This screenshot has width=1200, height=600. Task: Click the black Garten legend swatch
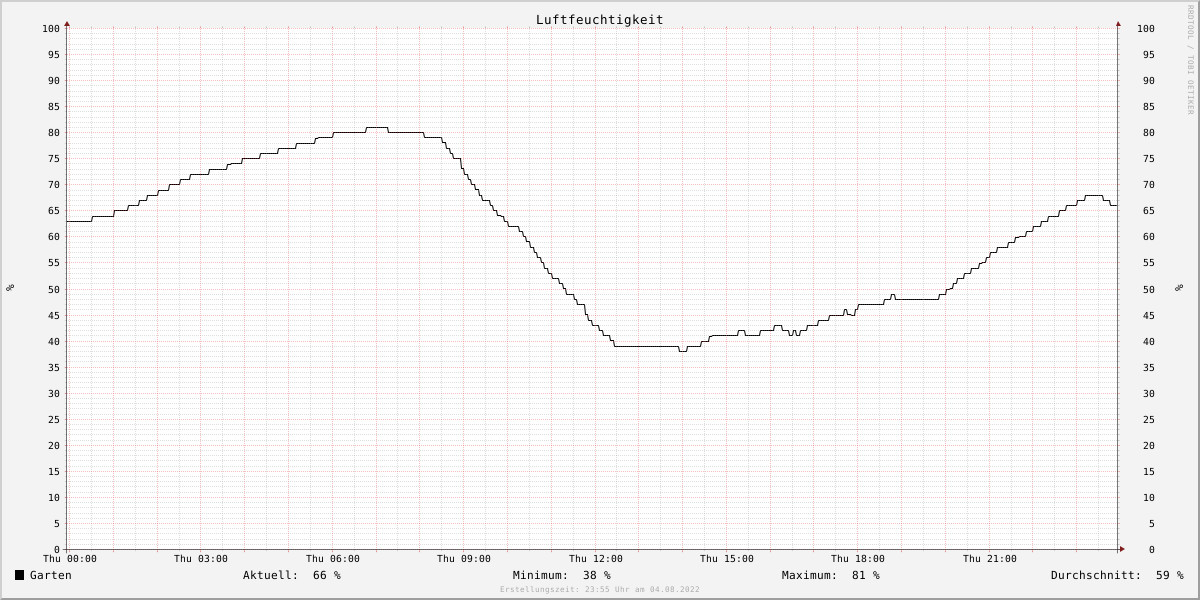click(x=19, y=575)
